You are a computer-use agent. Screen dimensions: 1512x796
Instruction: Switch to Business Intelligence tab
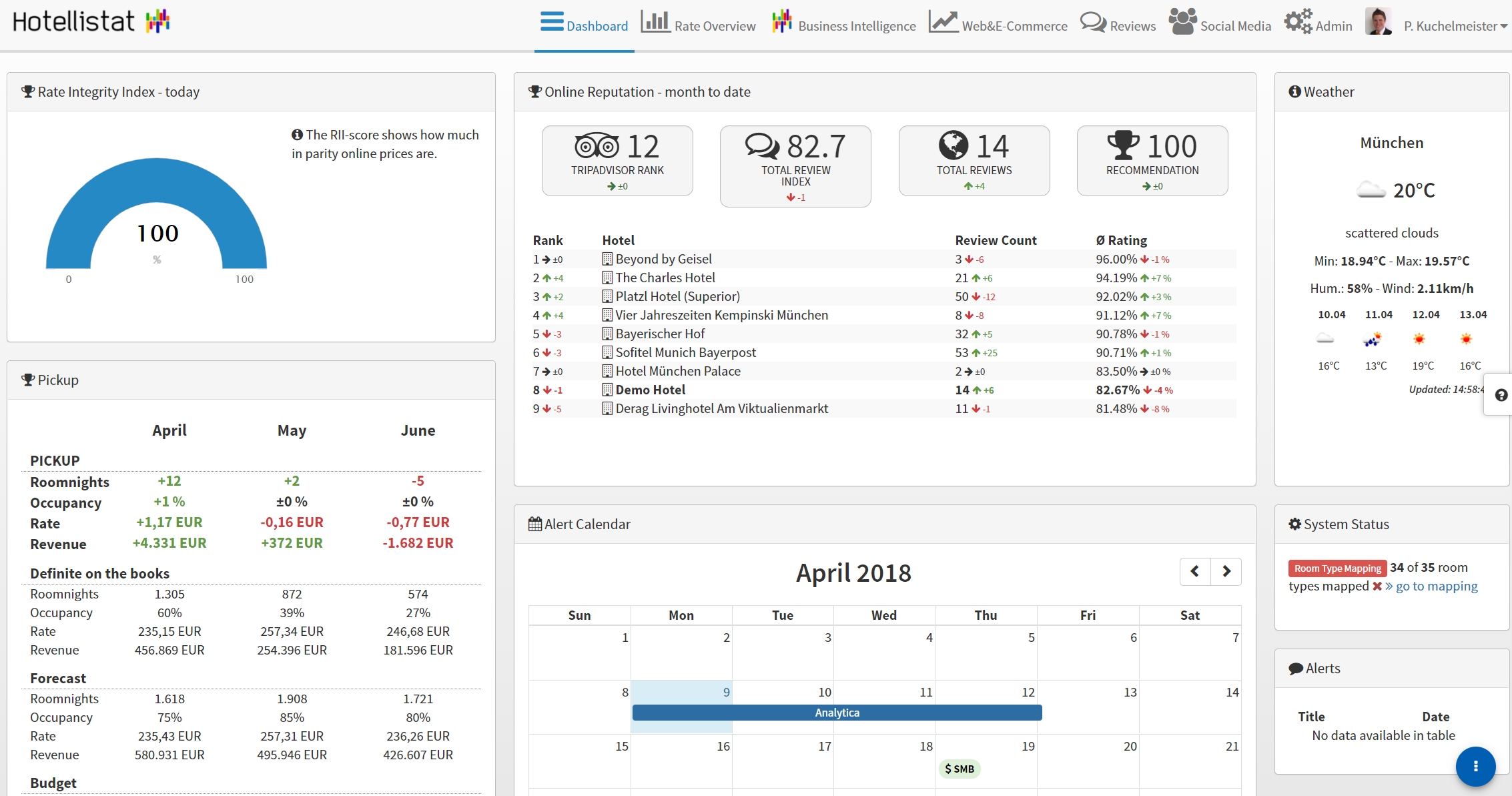(x=844, y=25)
